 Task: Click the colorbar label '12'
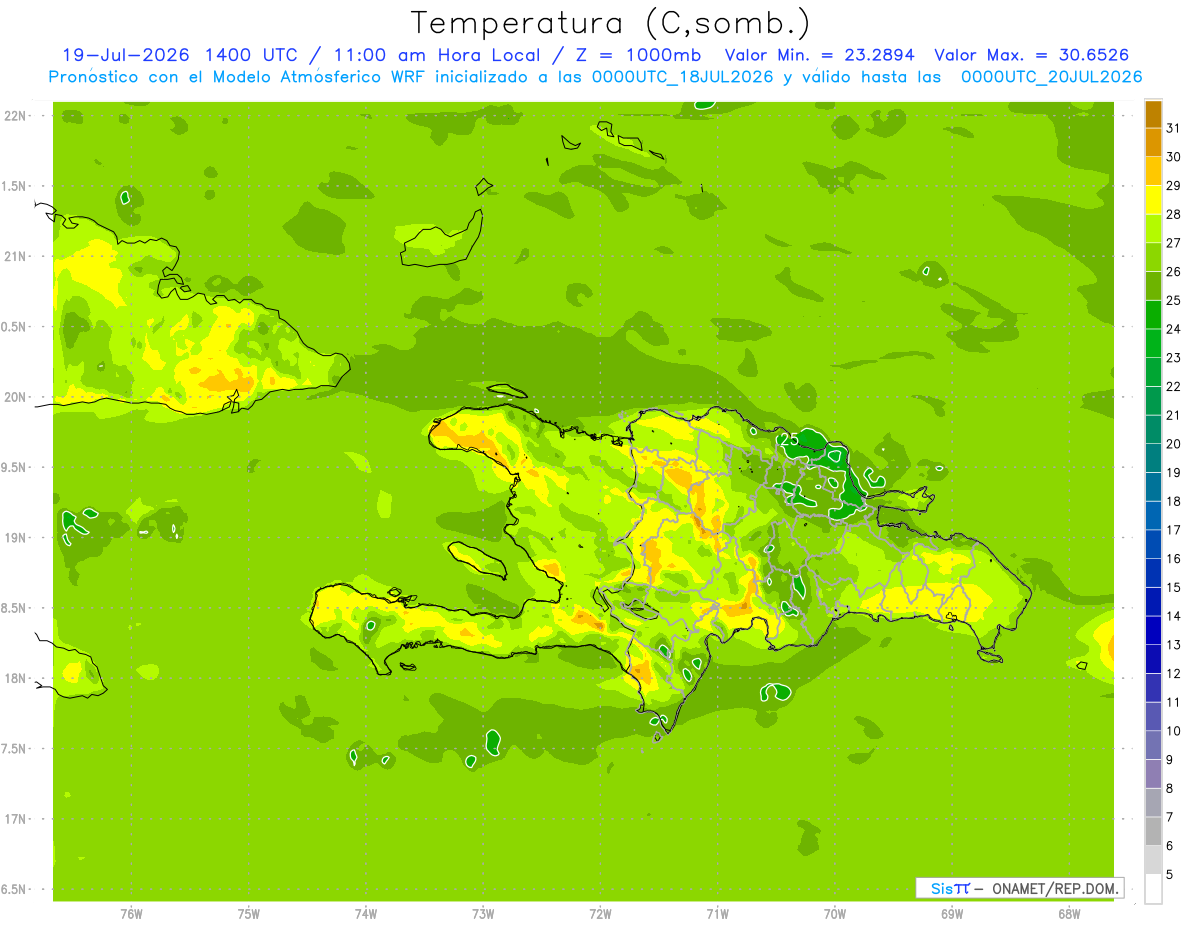click(x=1173, y=674)
